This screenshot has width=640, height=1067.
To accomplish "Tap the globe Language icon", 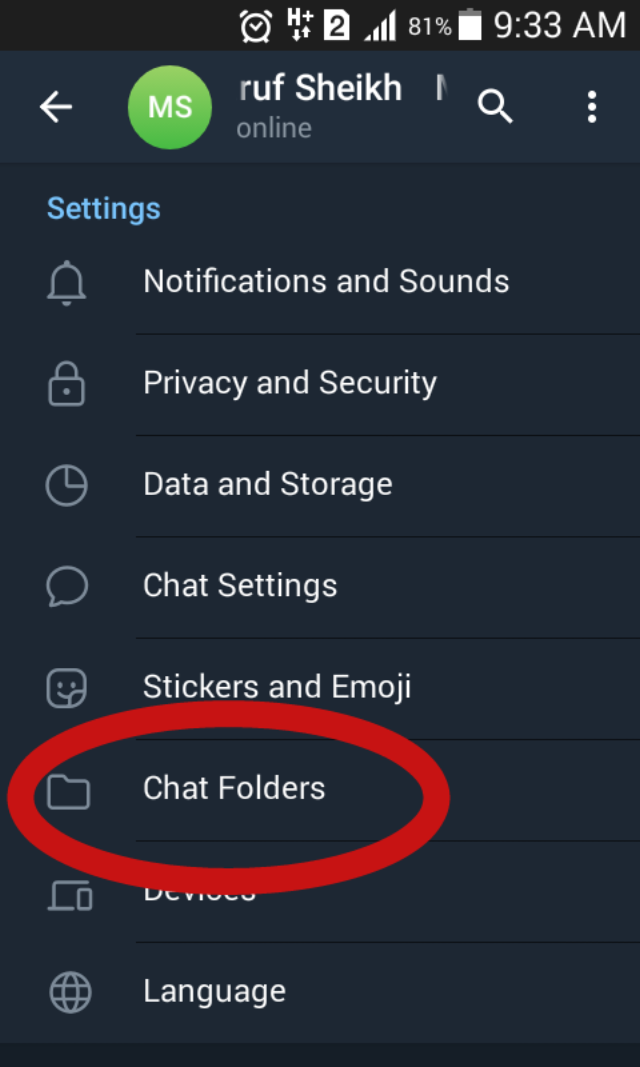I will pos(69,992).
